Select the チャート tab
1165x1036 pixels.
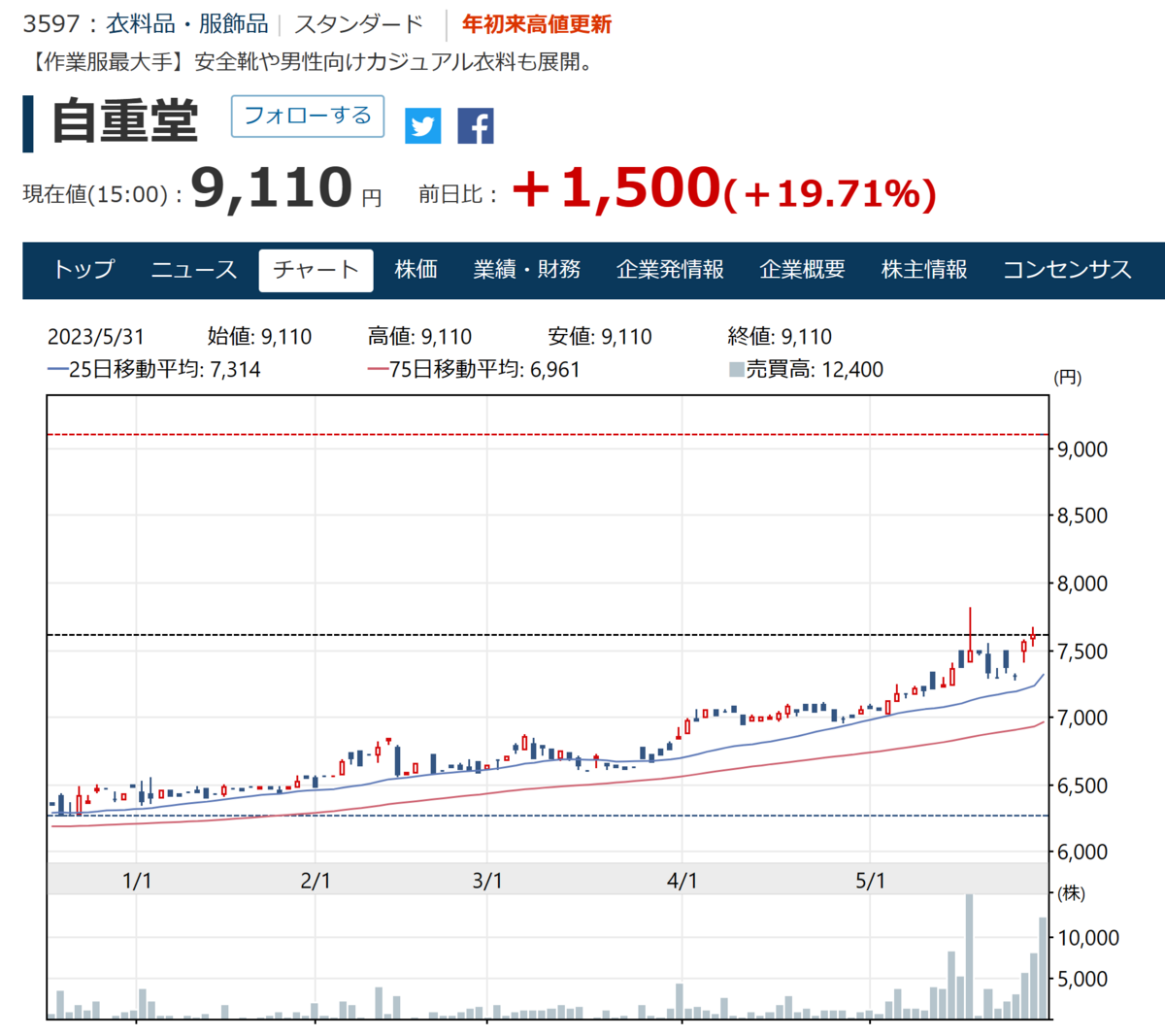click(316, 270)
